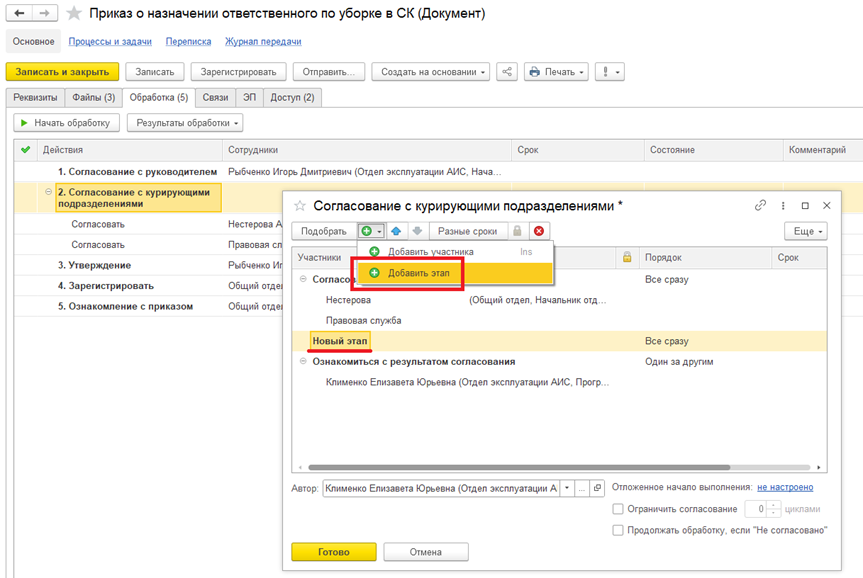
Task: Click the lock column header icon
Action: point(627,257)
